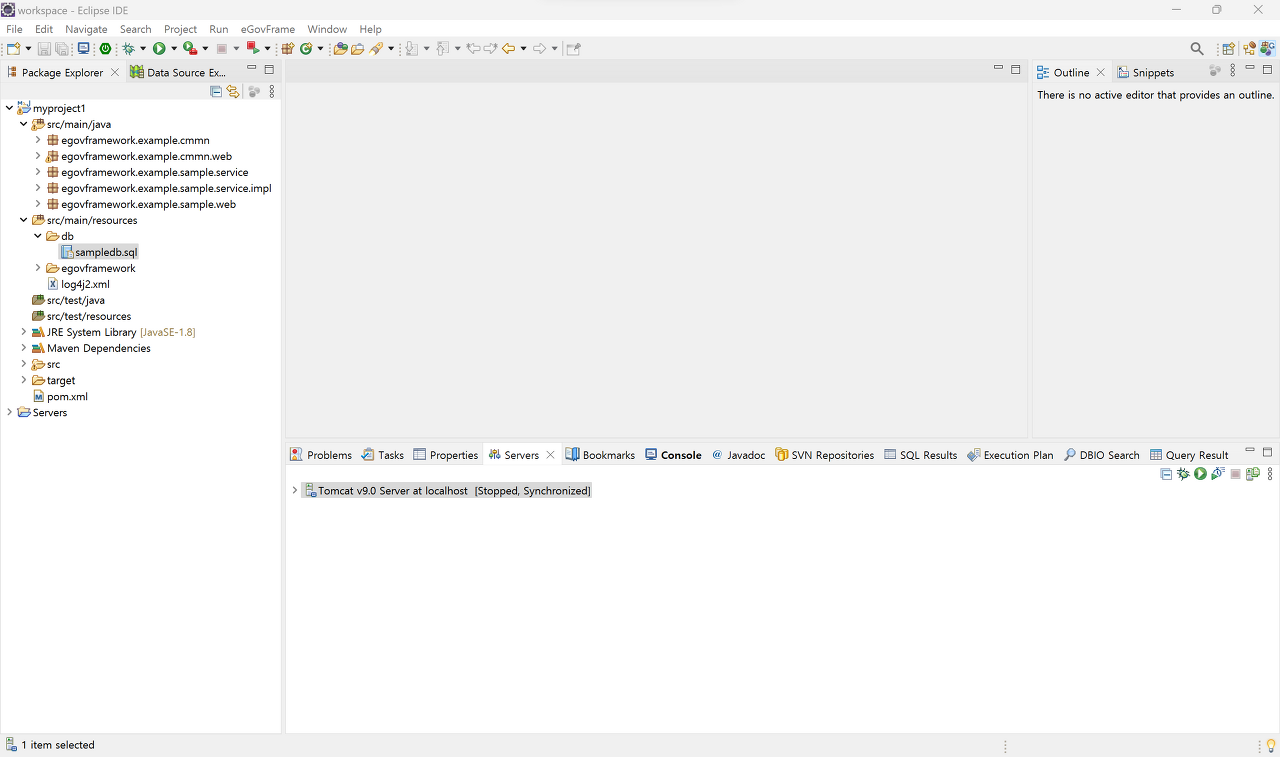Open the Snippets tab
The width and height of the screenshot is (1280, 757).
pos(1145,72)
